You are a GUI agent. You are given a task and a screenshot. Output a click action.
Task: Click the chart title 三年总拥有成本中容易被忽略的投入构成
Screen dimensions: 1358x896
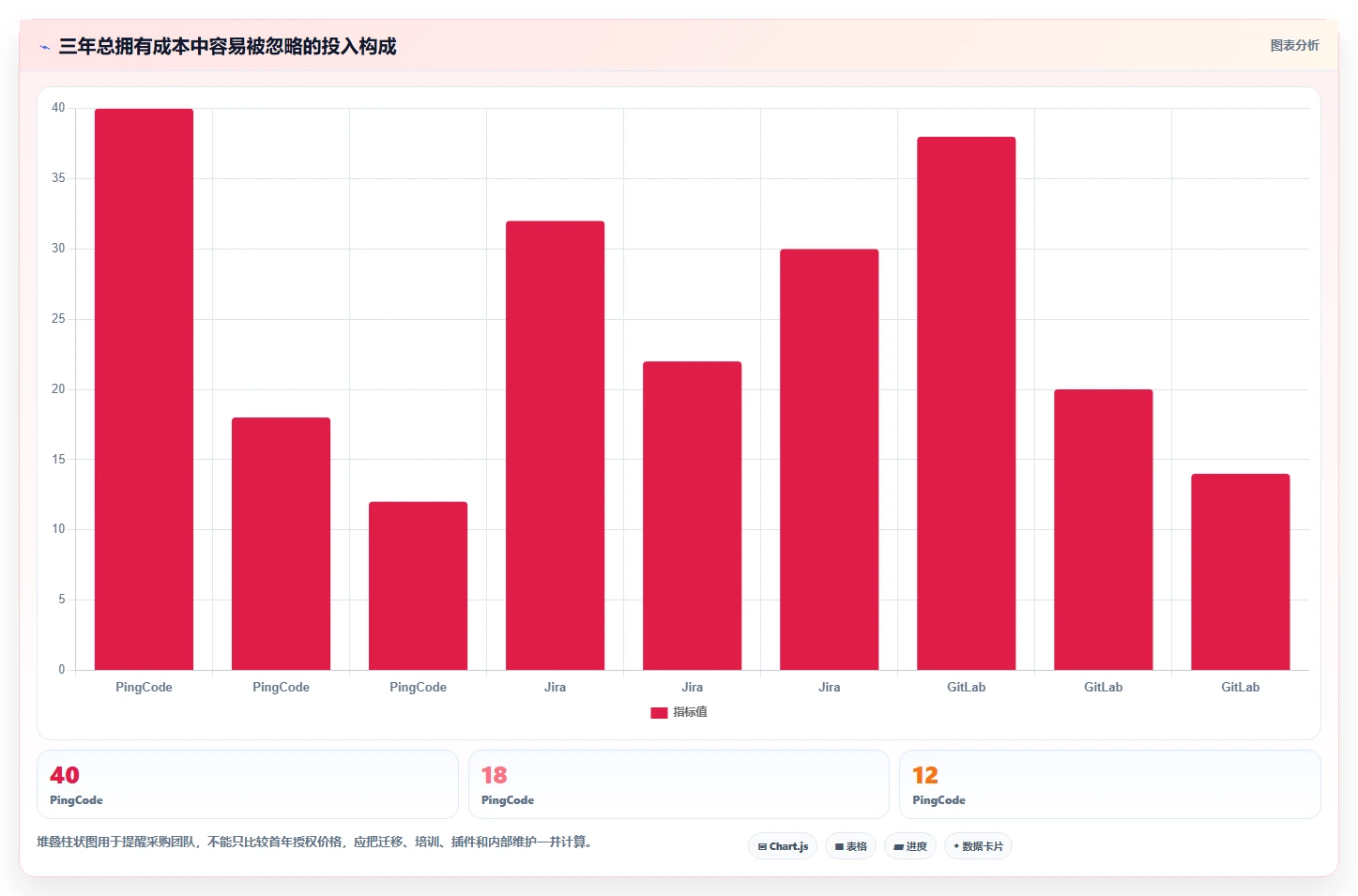pos(227,46)
